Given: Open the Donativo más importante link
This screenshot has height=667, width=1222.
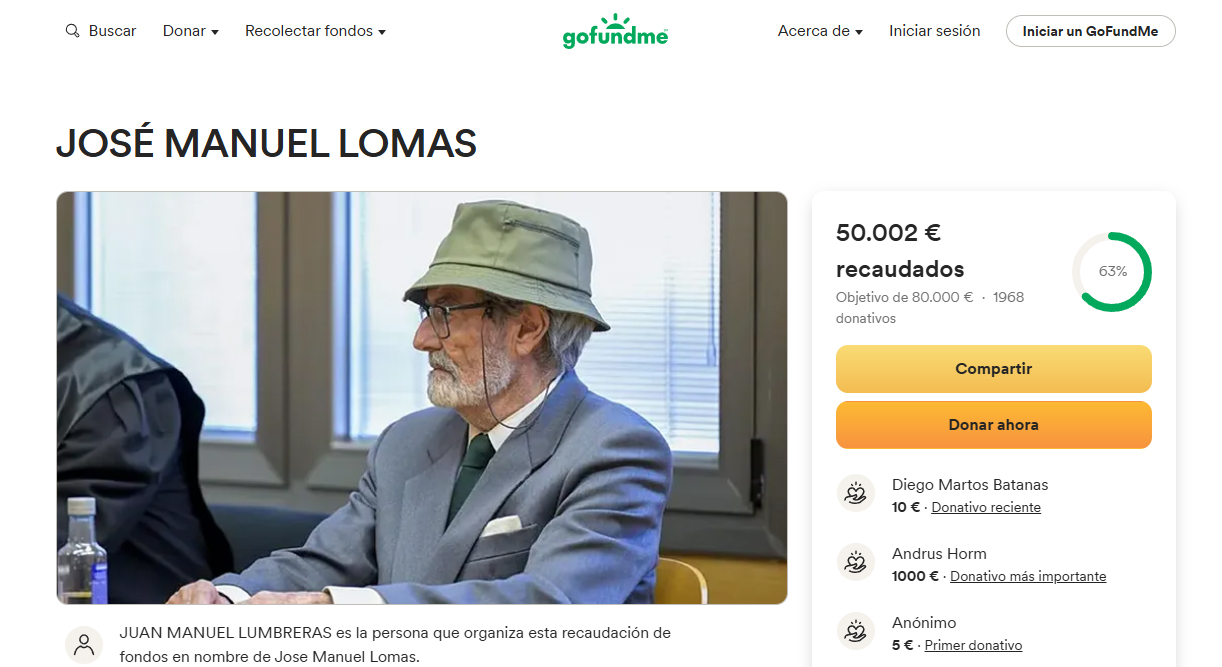Looking at the screenshot, I should (x=1028, y=576).
